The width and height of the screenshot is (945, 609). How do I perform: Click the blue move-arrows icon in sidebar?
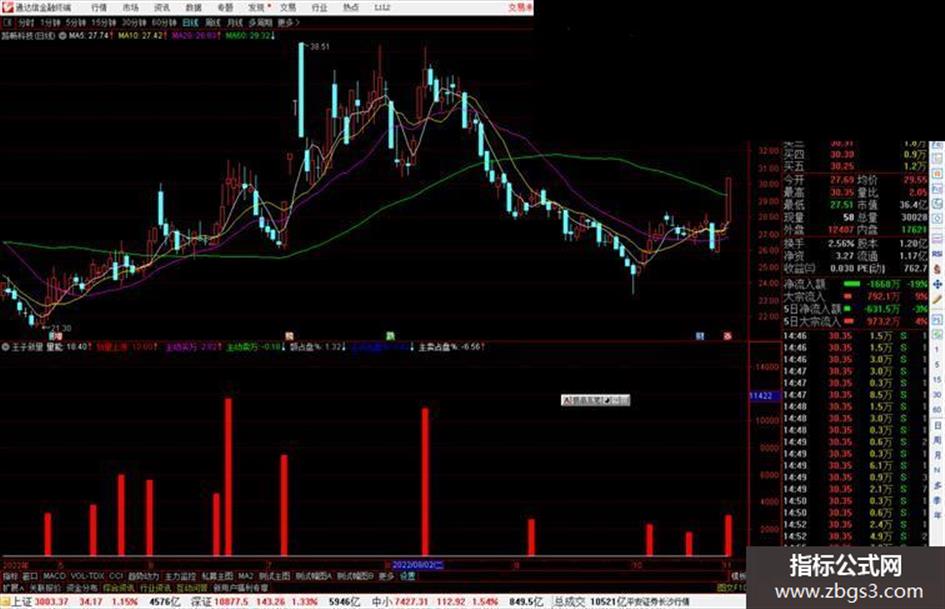click(x=937, y=284)
